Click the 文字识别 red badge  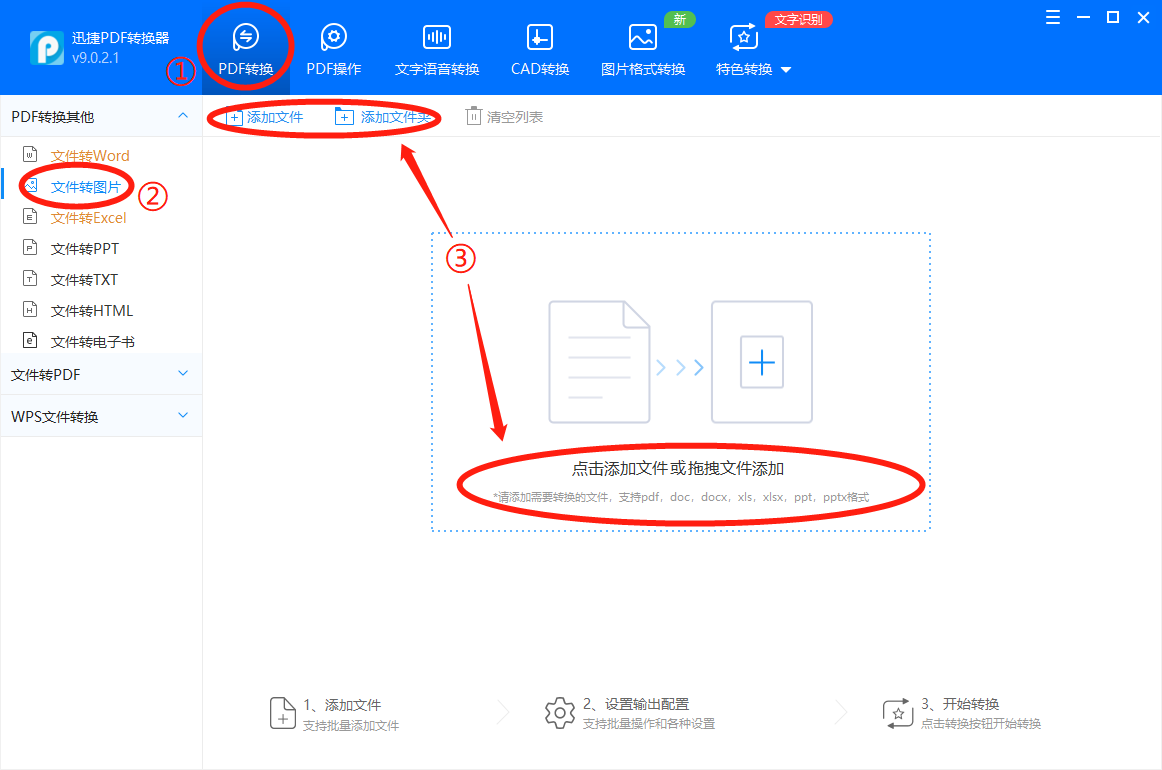798,19
